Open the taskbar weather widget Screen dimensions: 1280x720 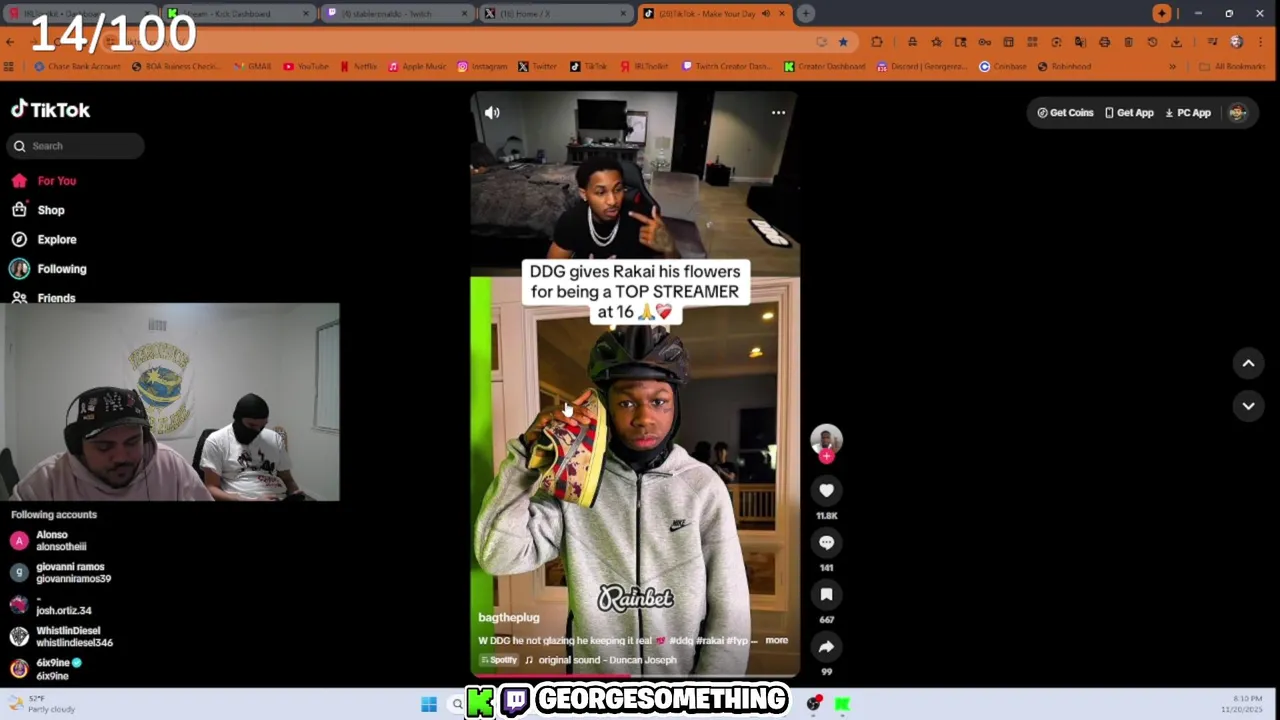(42, 704)
